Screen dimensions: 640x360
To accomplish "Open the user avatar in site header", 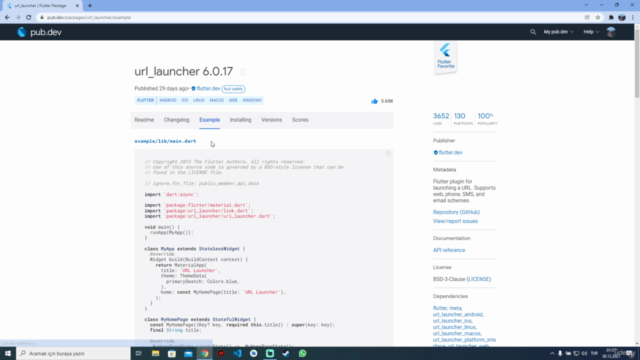I will tap(611, 32).
